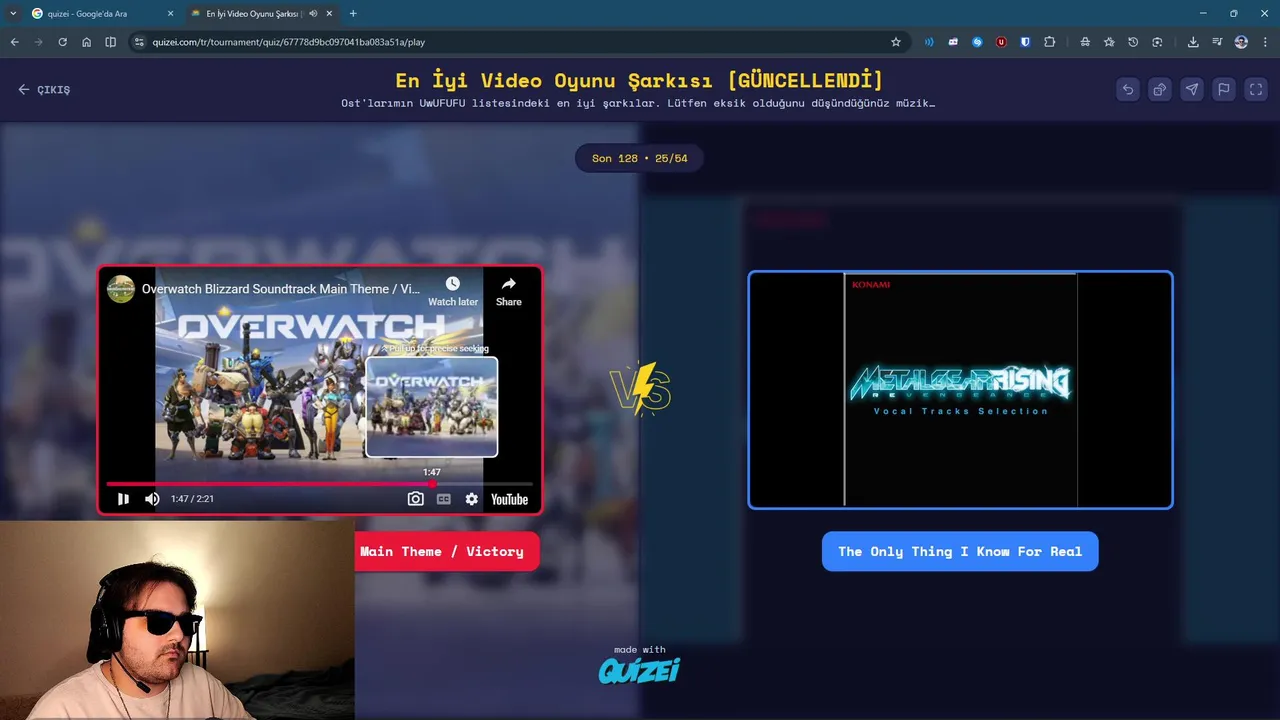Screen dimensions: 1280x720
Task: Pause the Overwatch YouTube video
Action: (123, 499)
